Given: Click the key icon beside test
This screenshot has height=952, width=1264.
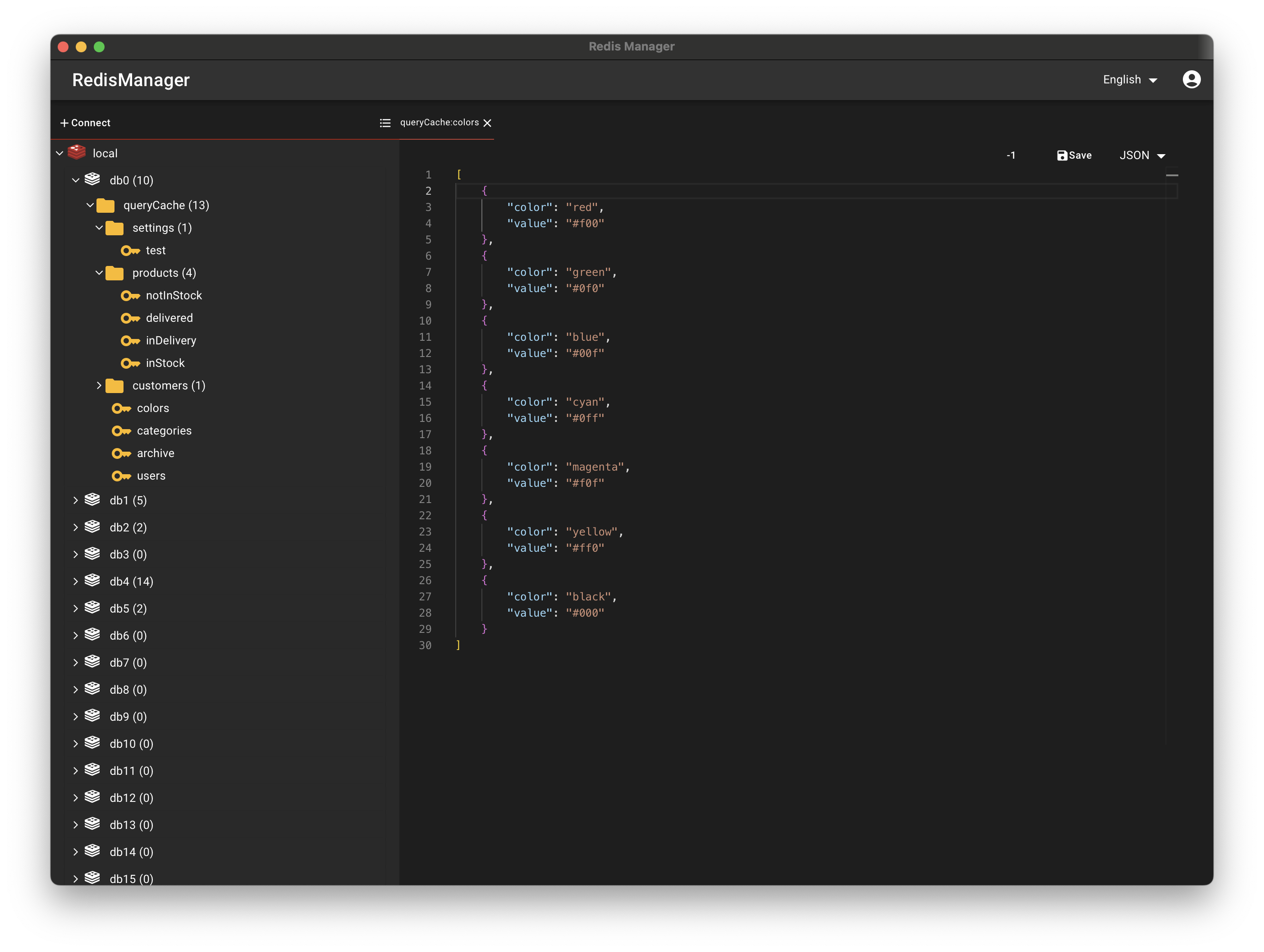Looking at the screenshot, I should (130, 250).
